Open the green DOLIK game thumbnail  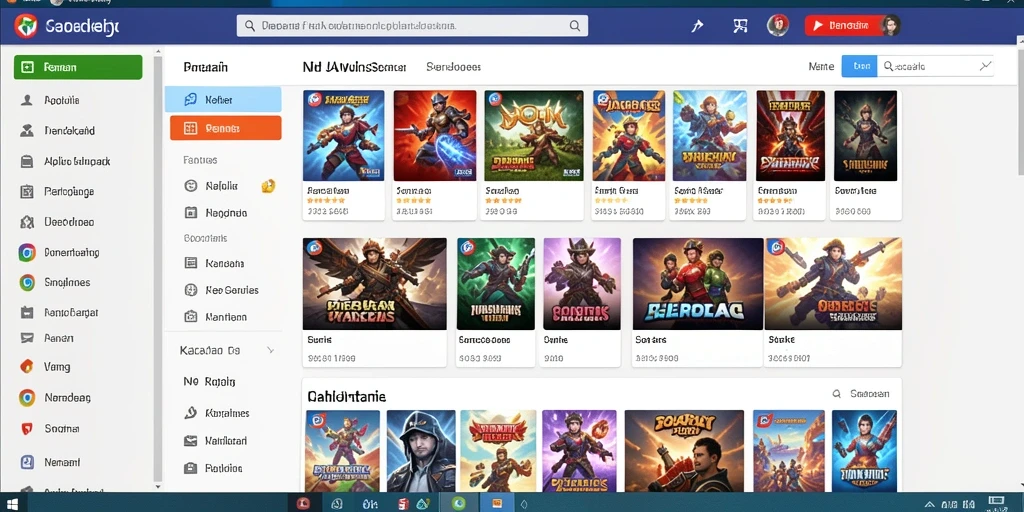[534, 136]
